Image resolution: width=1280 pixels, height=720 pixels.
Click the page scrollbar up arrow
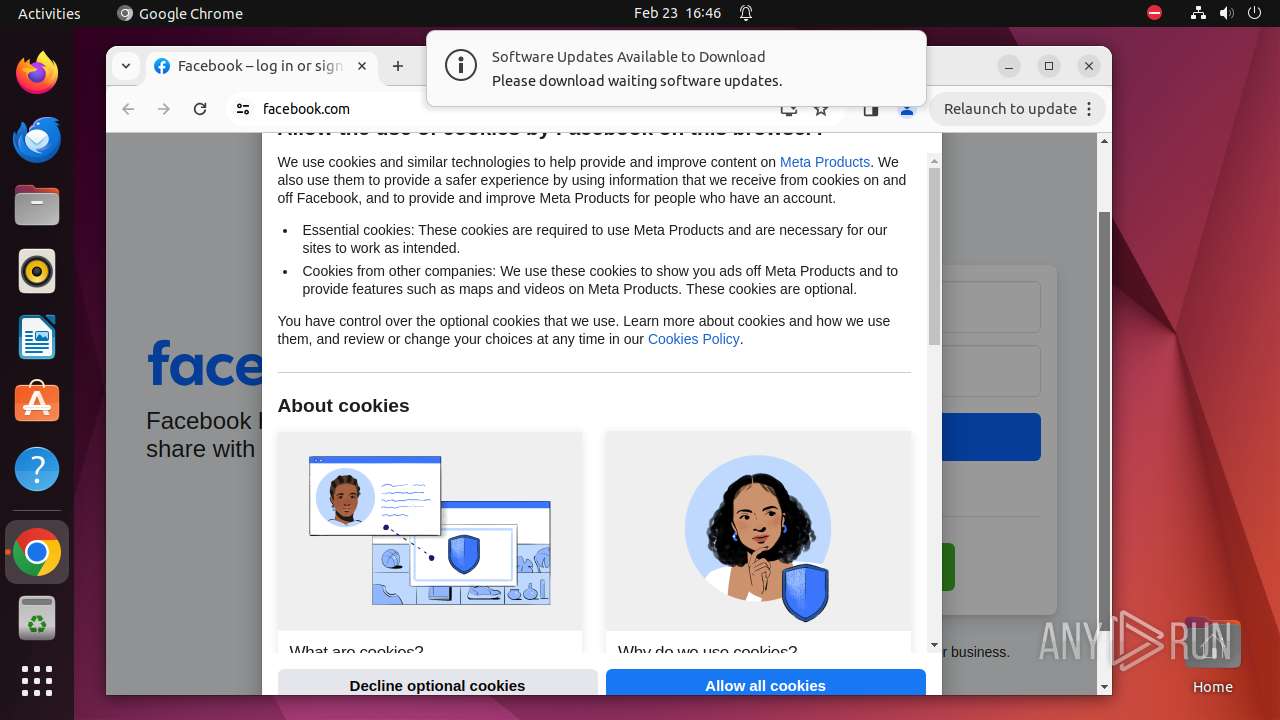1104,140
